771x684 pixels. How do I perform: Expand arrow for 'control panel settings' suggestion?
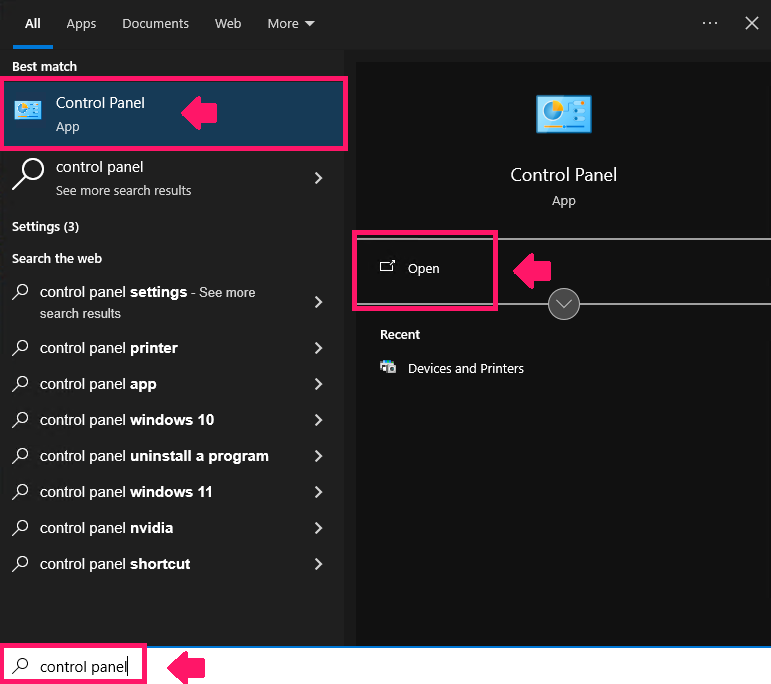click(x=318, y=302)
